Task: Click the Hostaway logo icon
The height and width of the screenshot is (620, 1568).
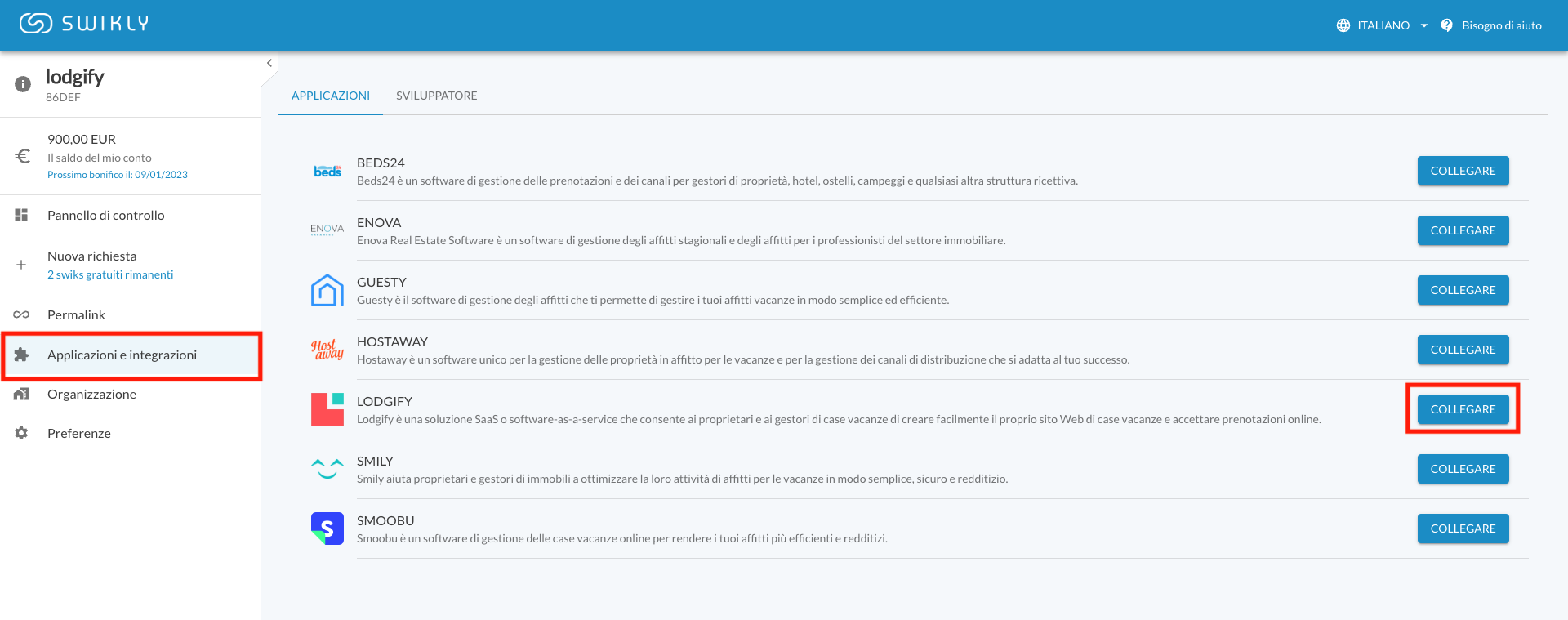Action: click(327, 350)
